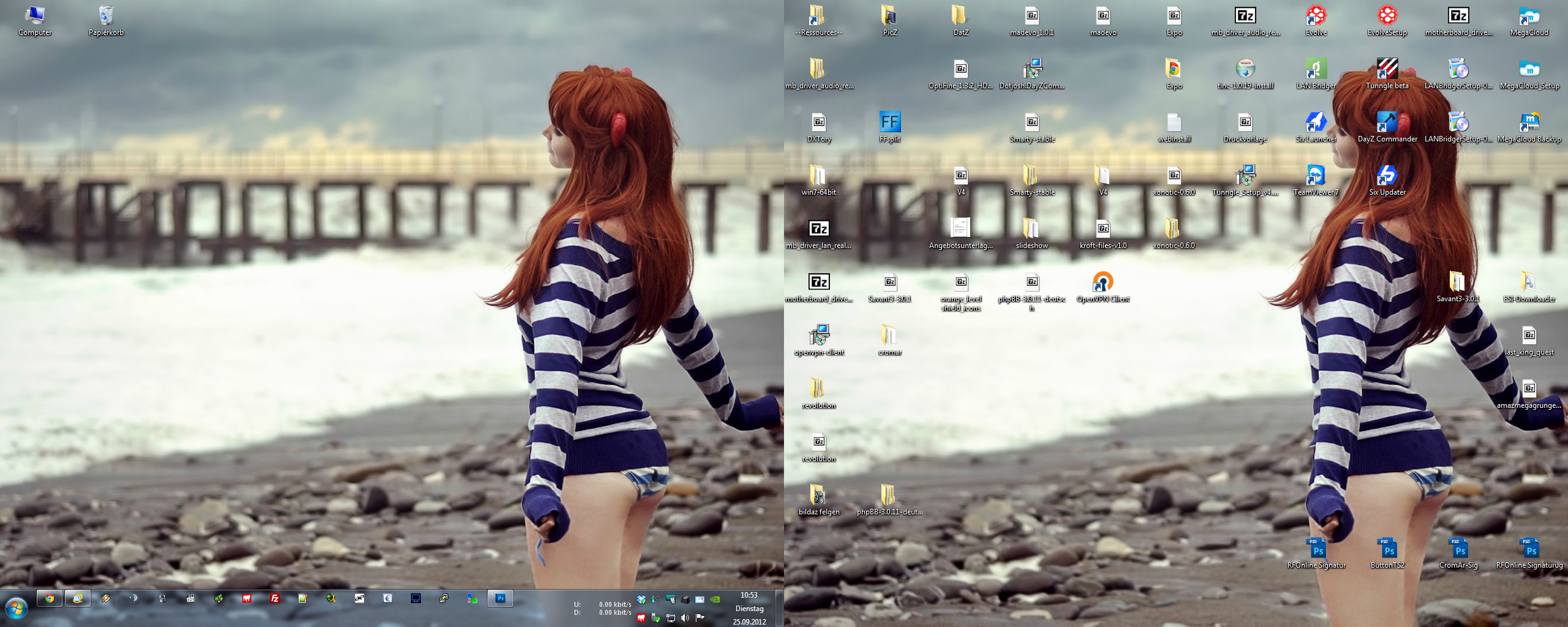Viewport: 1568px width, 627px height.
Task: Open the FFsplit application icon
Action: [889, 127]
